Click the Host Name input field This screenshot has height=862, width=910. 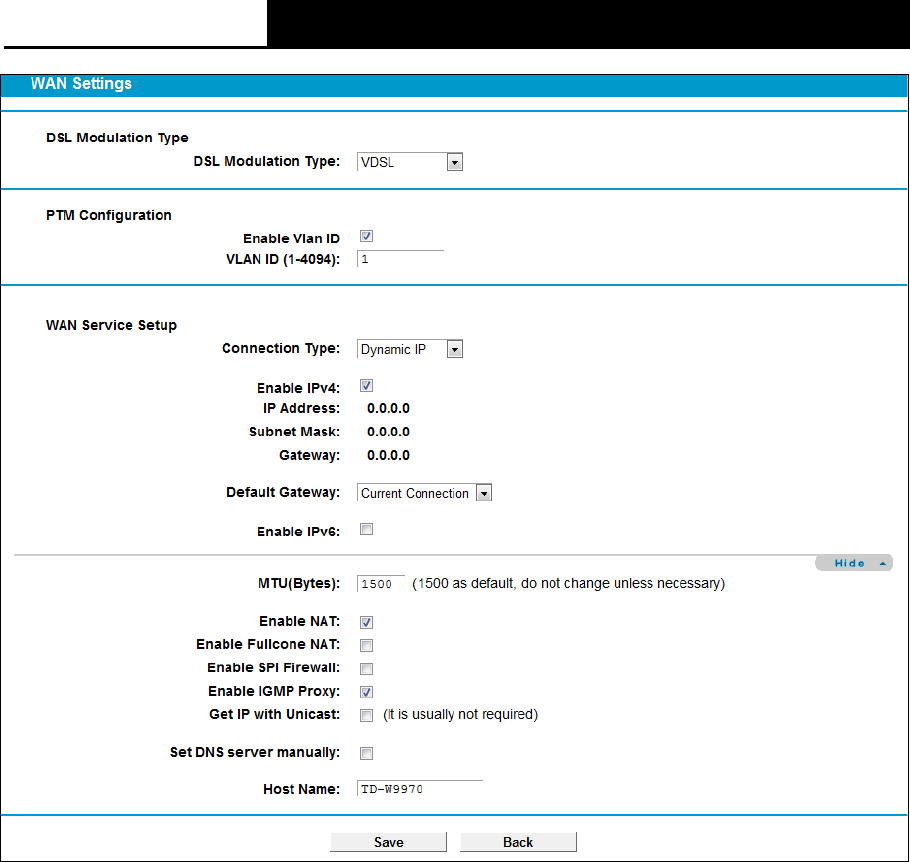pyautogui.click(x=420, y=788)
